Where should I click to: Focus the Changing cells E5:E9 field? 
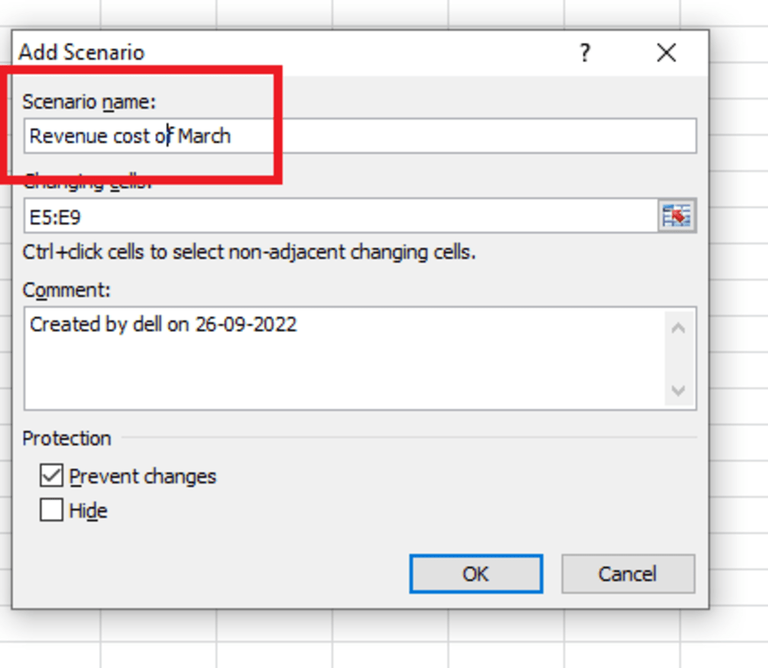coord(340,216)
